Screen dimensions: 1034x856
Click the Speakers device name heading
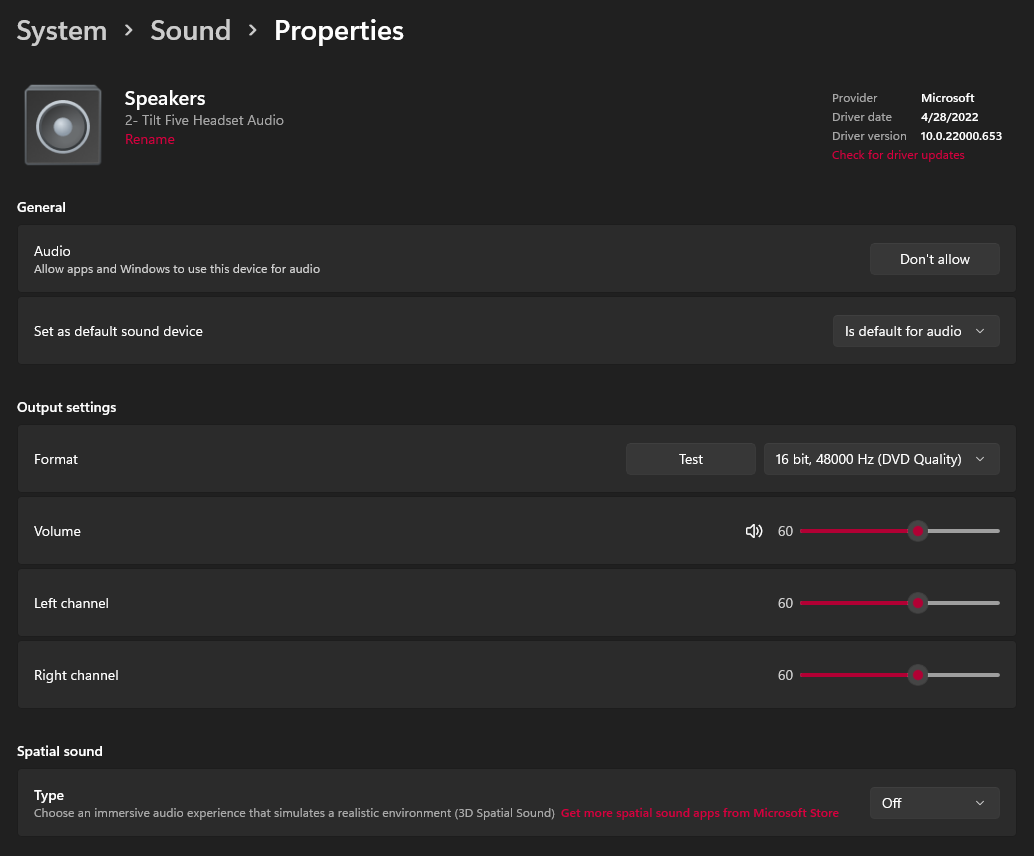(165, 98)
